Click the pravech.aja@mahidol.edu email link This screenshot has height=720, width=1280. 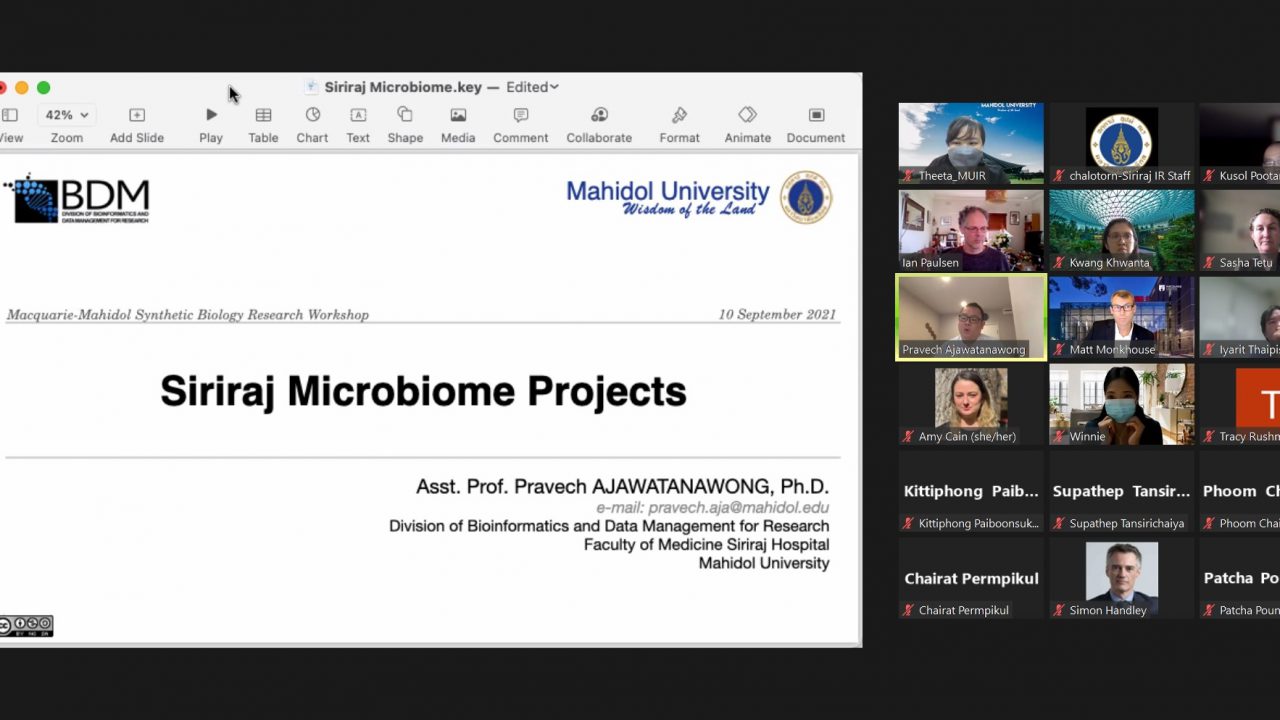712,507
